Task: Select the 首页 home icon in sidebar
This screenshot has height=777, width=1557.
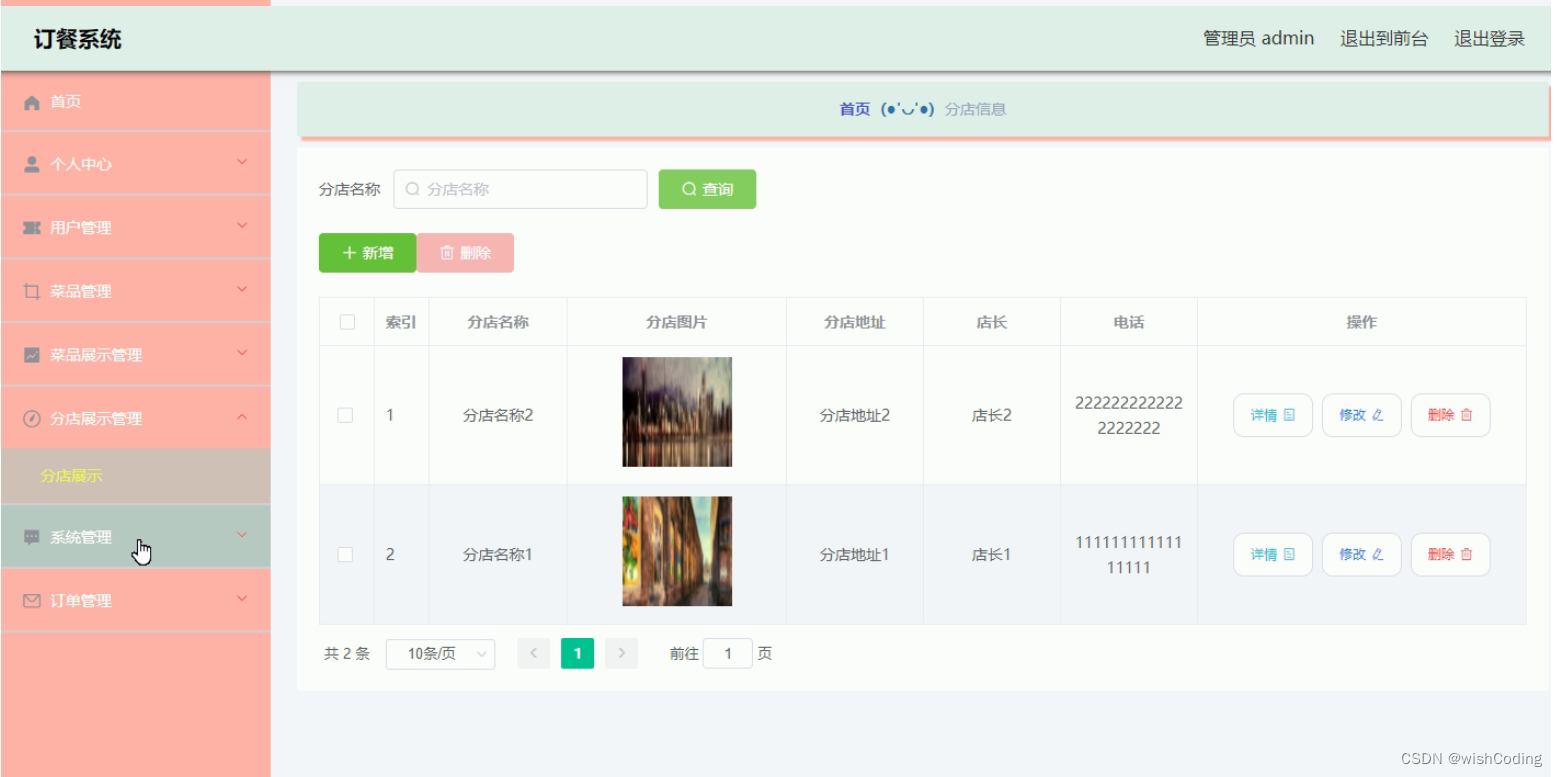Action: [x=31, y=101]
